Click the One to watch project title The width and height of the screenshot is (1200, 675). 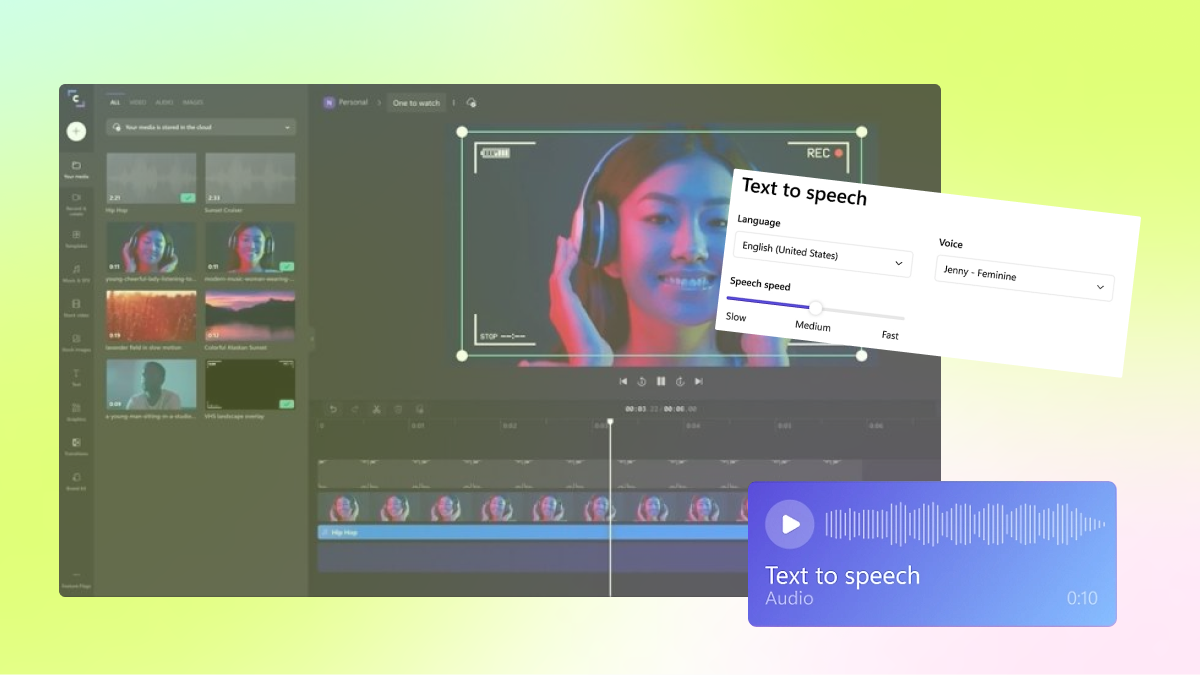pyautogui.click(x=416, y=103)
